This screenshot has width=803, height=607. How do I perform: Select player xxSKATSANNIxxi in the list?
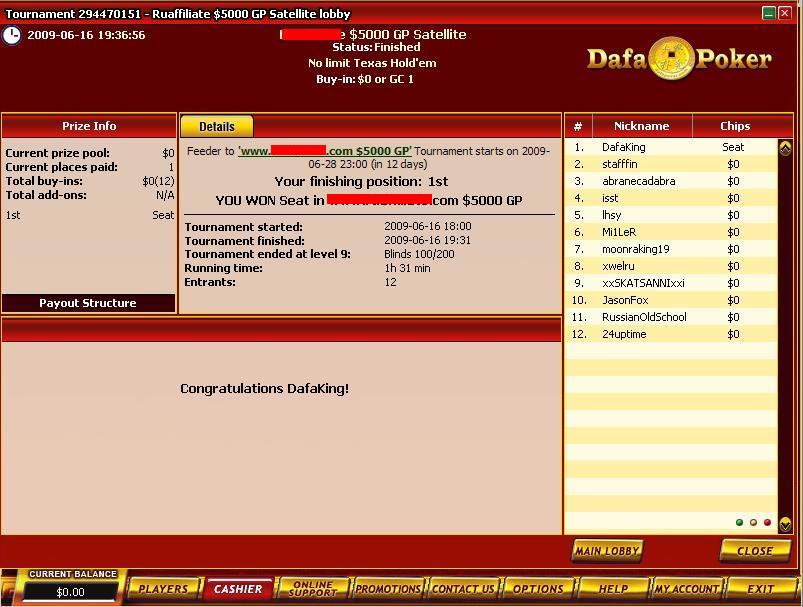pyautogui.click(x=671, y=283)
